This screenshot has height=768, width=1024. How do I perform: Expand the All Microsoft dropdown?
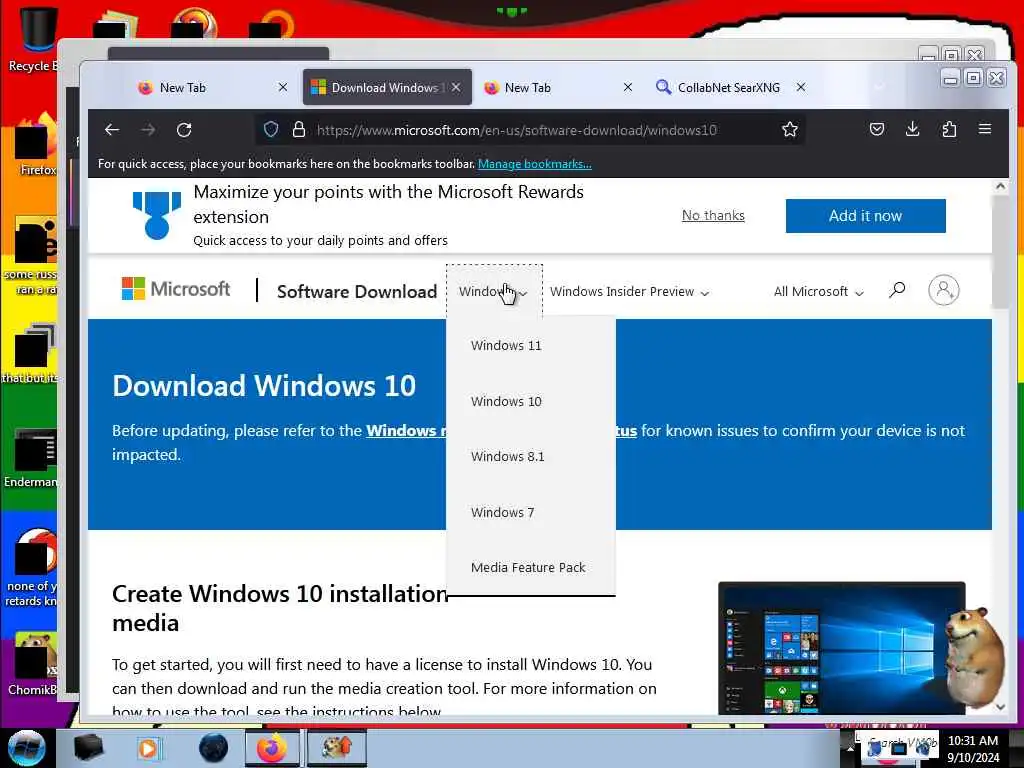[x=818, y=291]
